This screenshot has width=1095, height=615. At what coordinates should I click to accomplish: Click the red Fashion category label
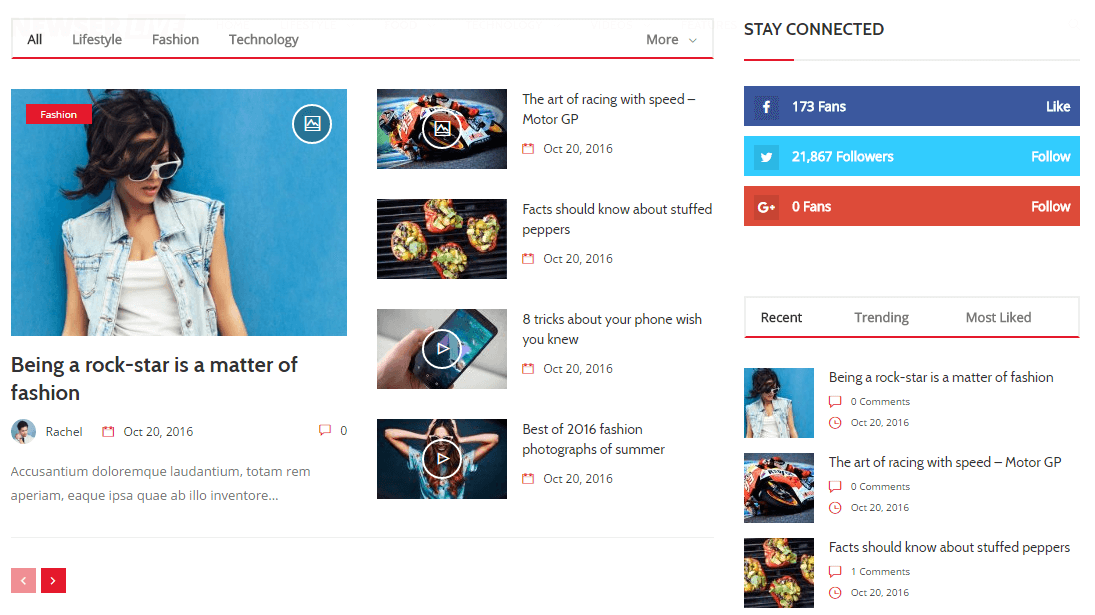point(59,114)
